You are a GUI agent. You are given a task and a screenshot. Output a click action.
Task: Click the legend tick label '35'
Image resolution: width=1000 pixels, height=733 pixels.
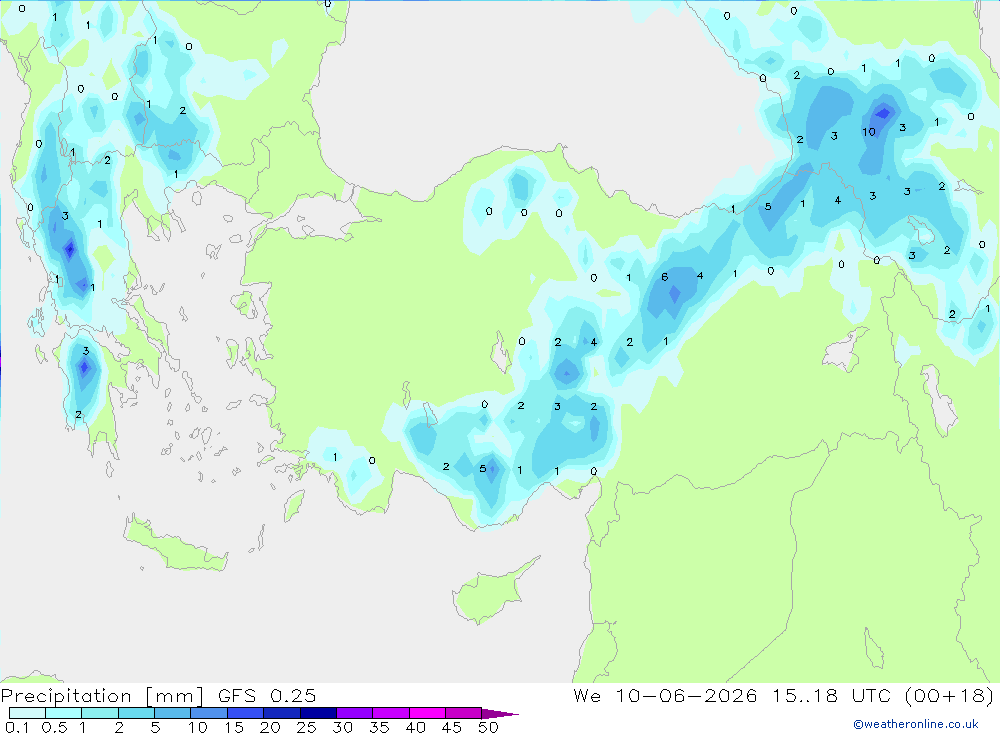click(379, 727)
